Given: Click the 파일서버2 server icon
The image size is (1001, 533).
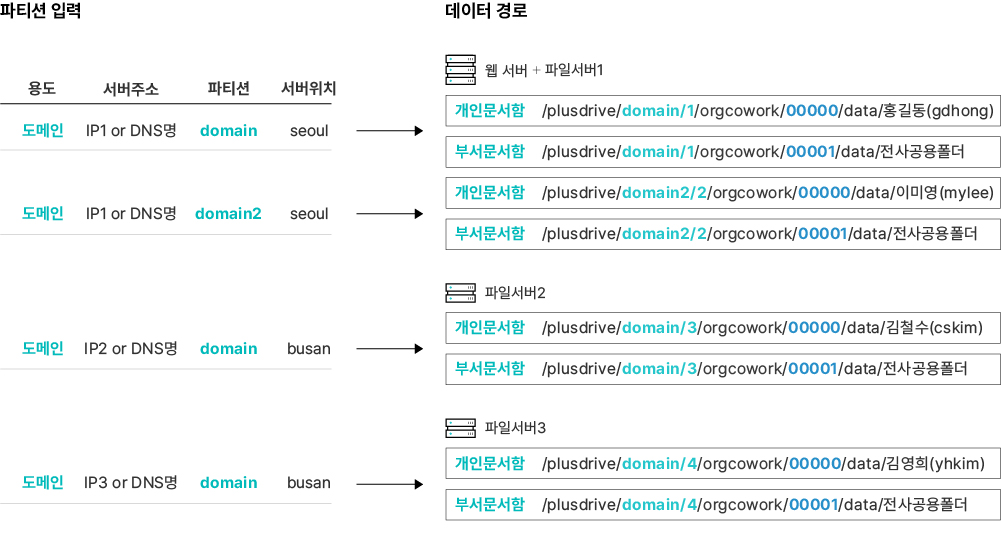Looking at the screenshot, I should [x=460, y=293].
